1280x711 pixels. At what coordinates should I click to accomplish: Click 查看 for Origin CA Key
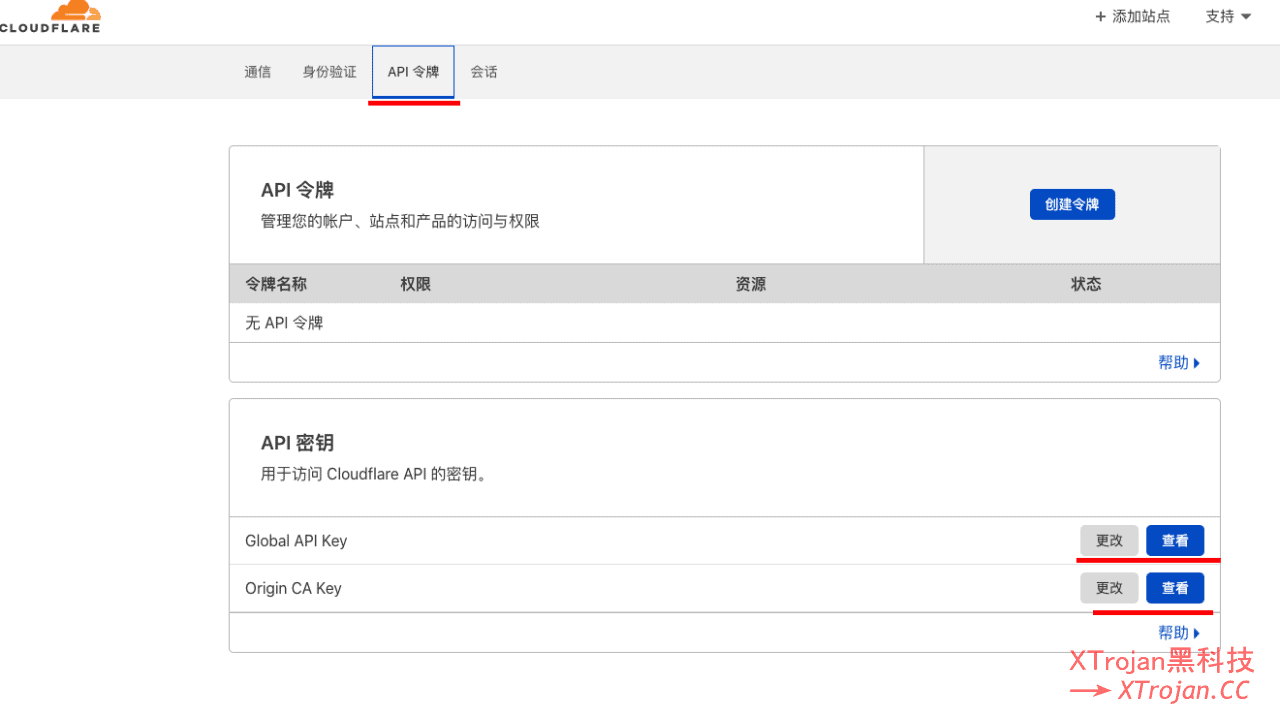tap(1175, 588)
